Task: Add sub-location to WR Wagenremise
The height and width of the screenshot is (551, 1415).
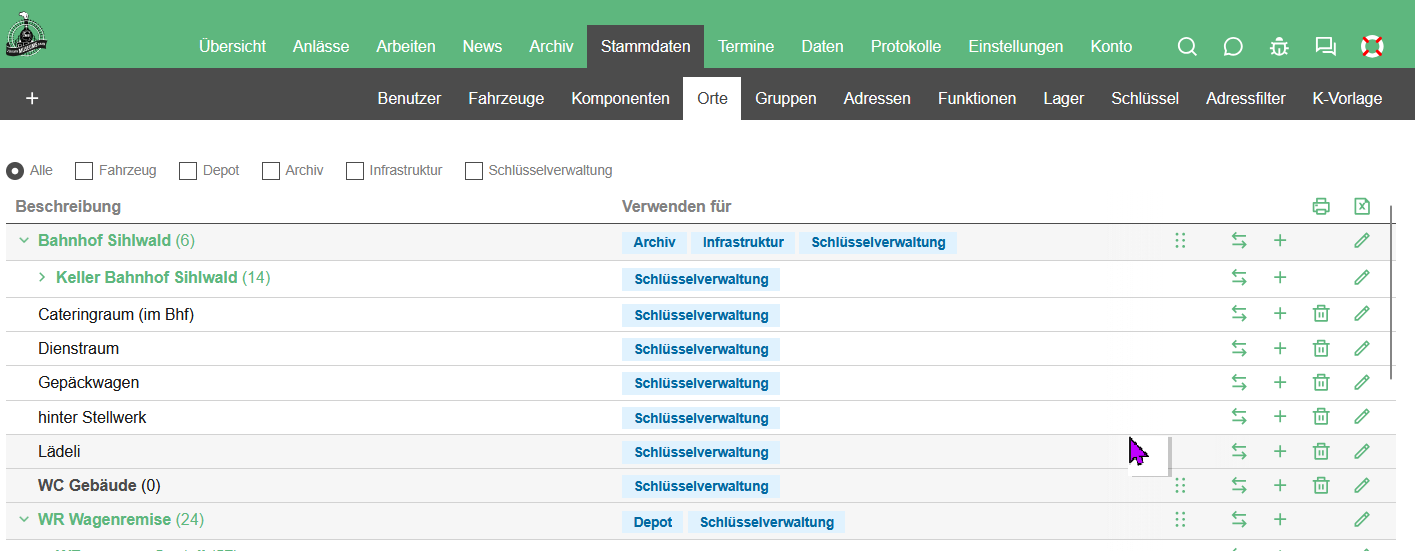Action: click(1280, 519)
